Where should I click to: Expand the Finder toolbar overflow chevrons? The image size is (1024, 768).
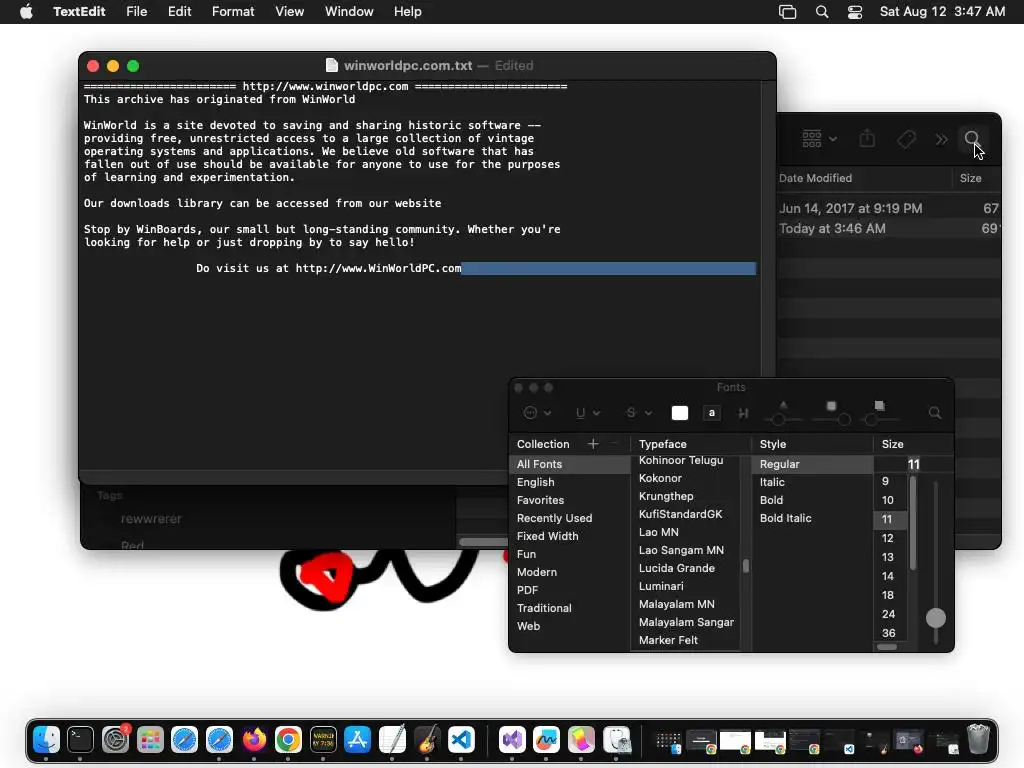pos(941,139)
